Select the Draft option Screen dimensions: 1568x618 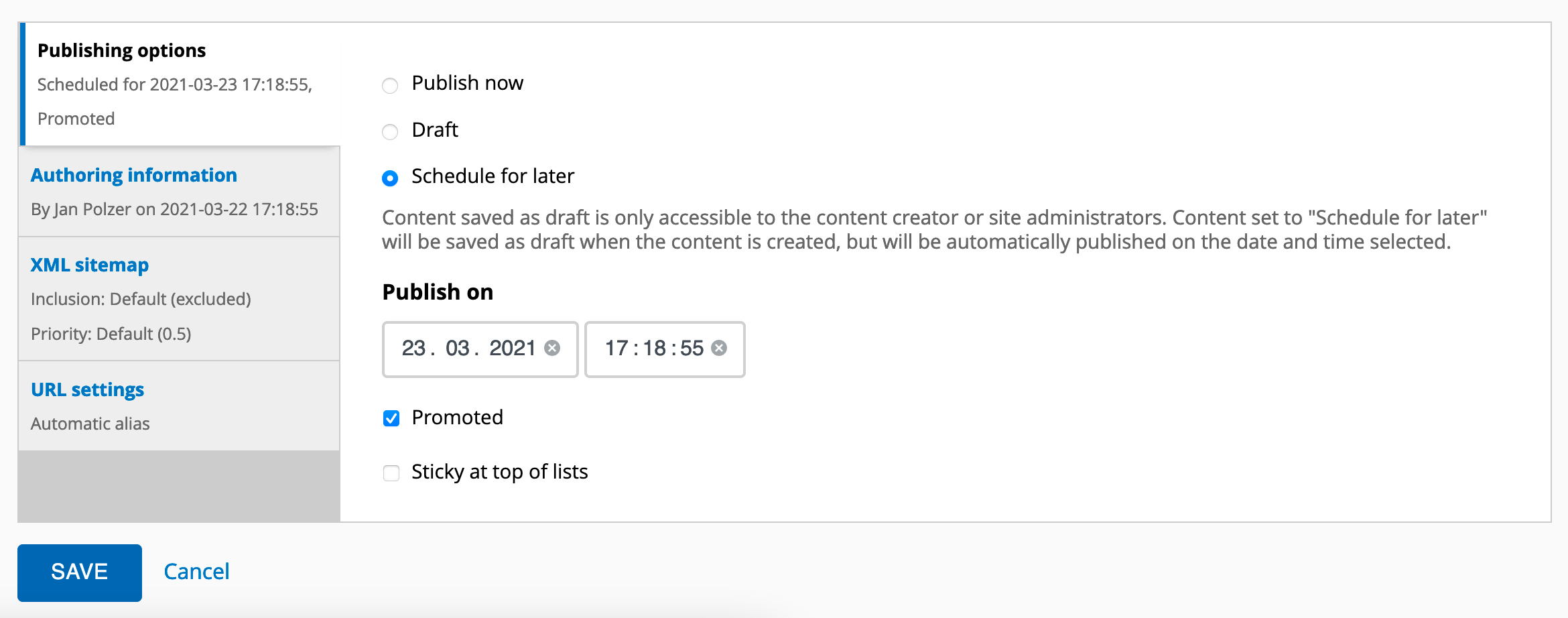tap(390, 131)
